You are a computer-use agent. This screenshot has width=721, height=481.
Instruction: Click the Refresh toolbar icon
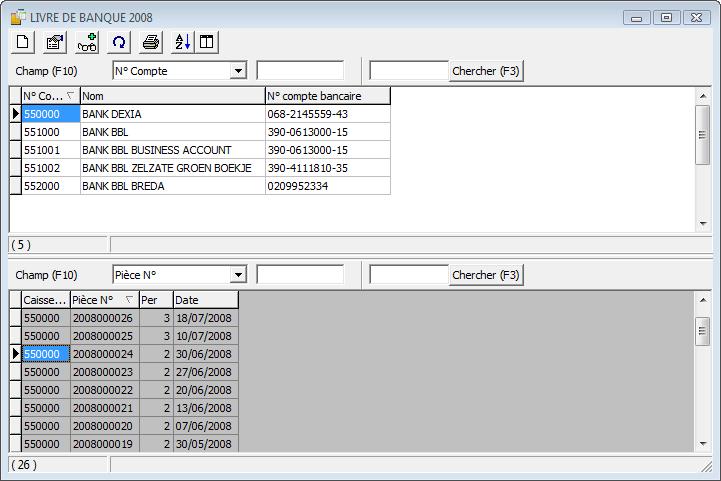coord(119,42)
